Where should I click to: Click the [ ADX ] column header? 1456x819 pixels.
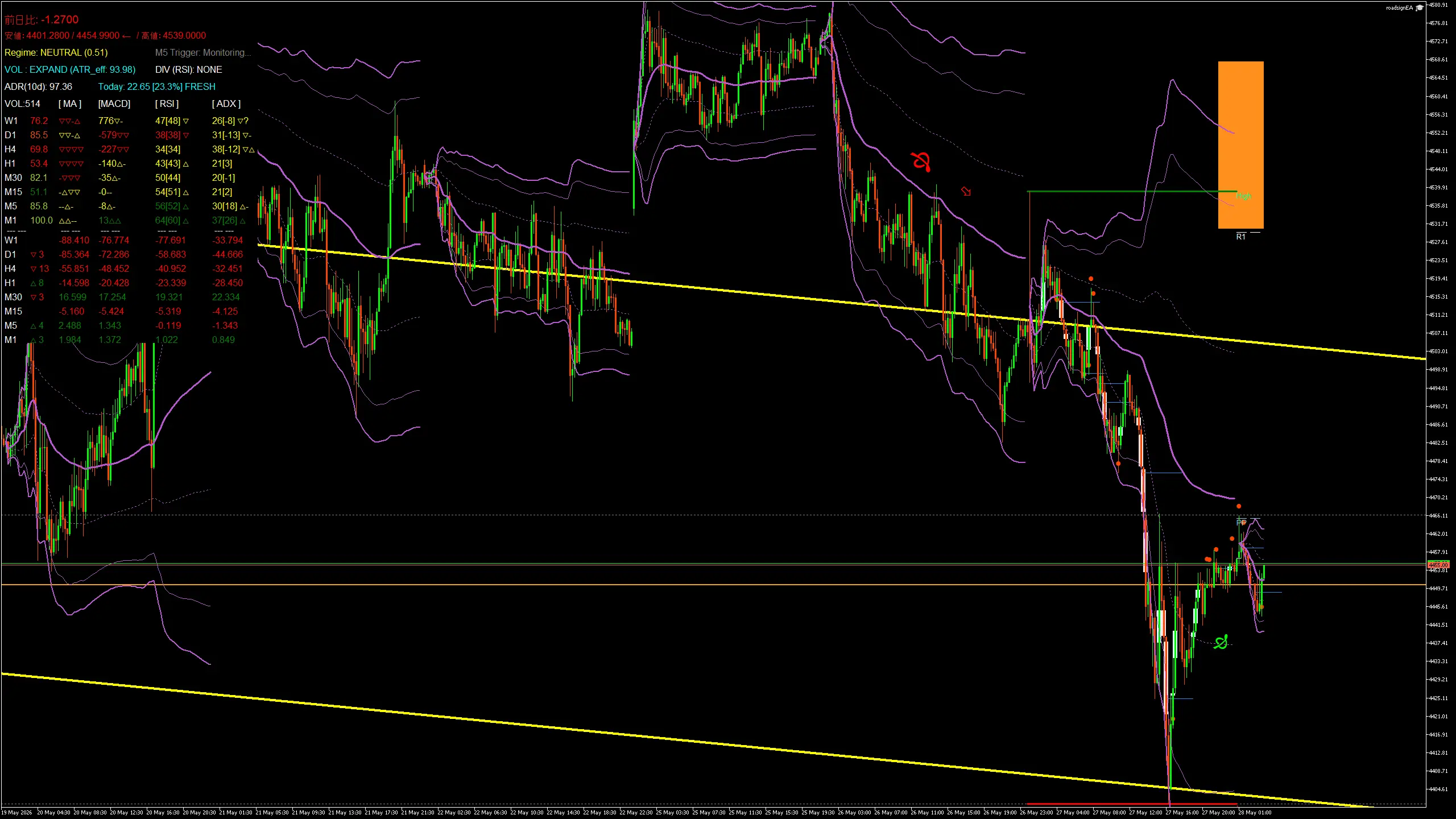click(226, 104)
